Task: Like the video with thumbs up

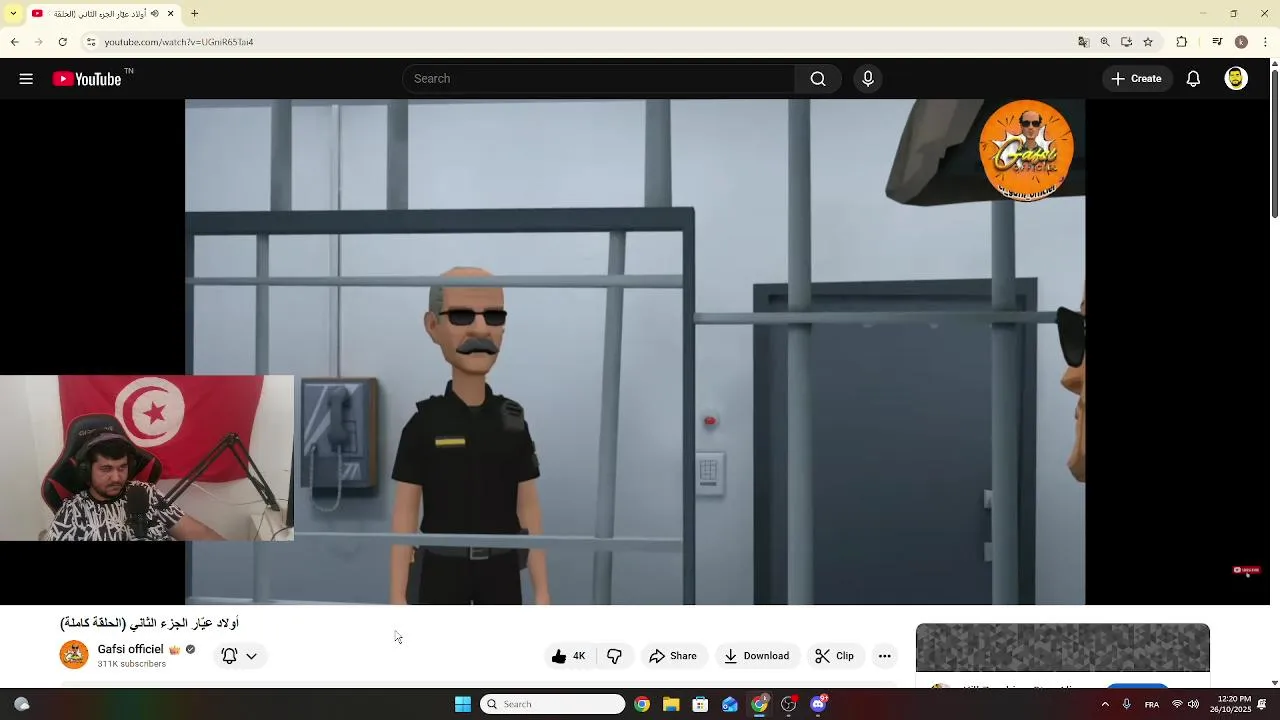Action: tap(568, 656)
